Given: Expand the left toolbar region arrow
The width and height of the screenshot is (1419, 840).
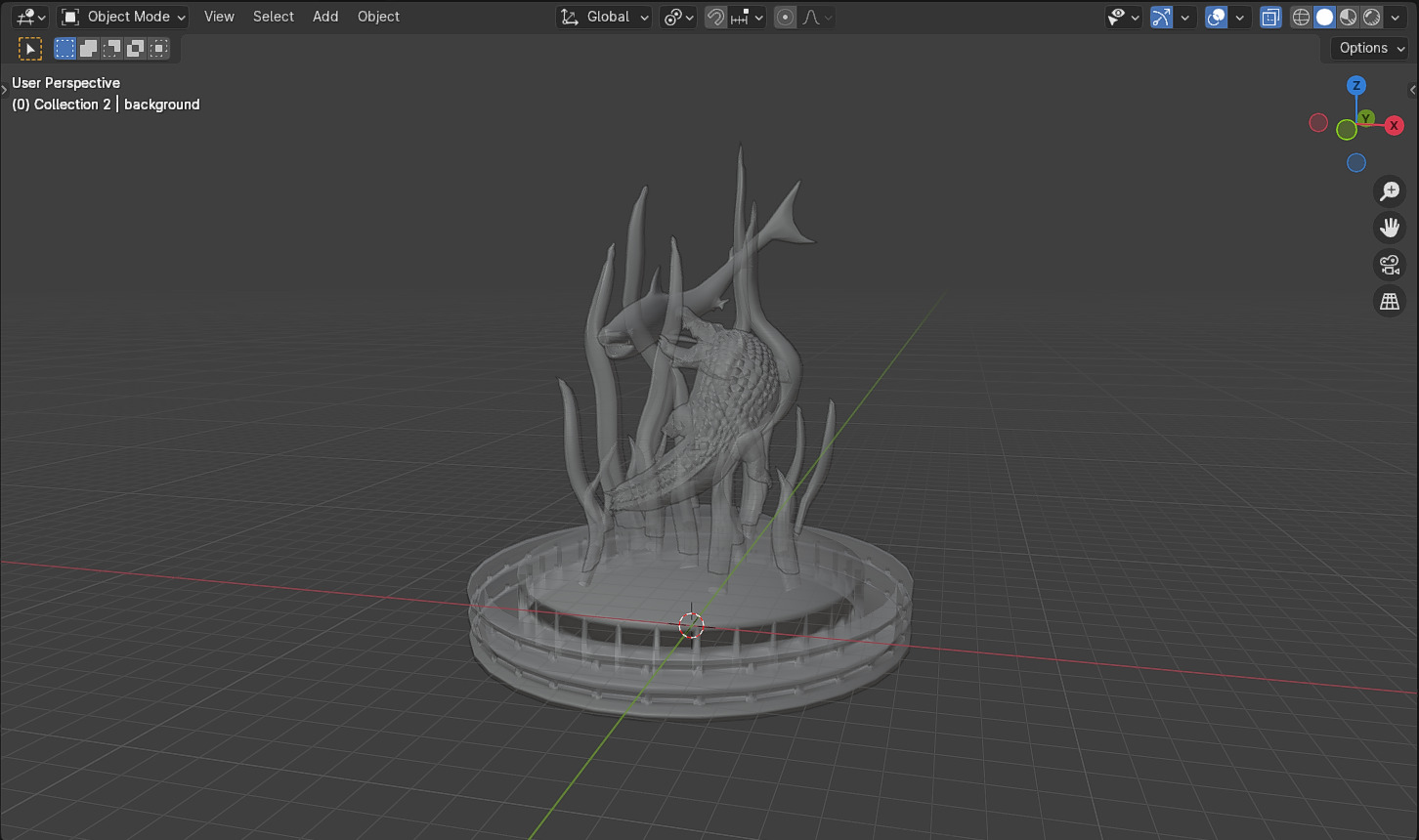Looking at the screenshot, I should point(4,90).
